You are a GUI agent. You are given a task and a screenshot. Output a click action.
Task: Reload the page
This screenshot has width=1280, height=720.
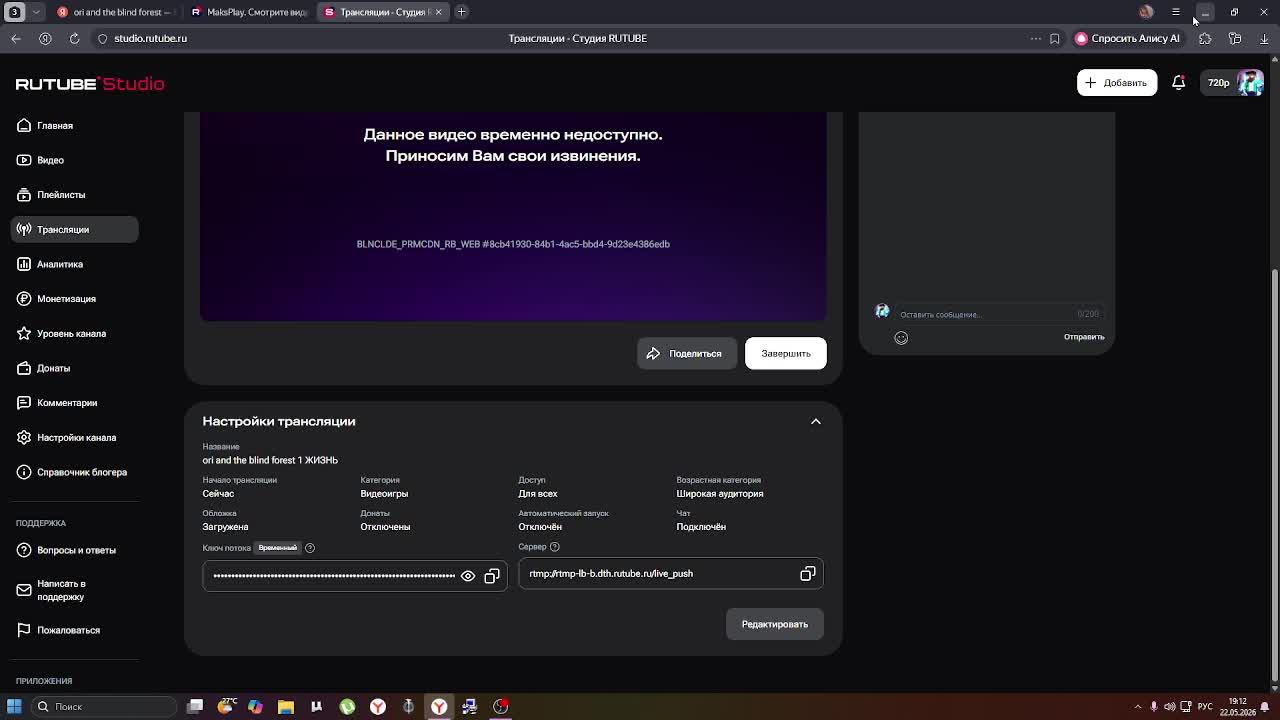click(x=74, y=38)
